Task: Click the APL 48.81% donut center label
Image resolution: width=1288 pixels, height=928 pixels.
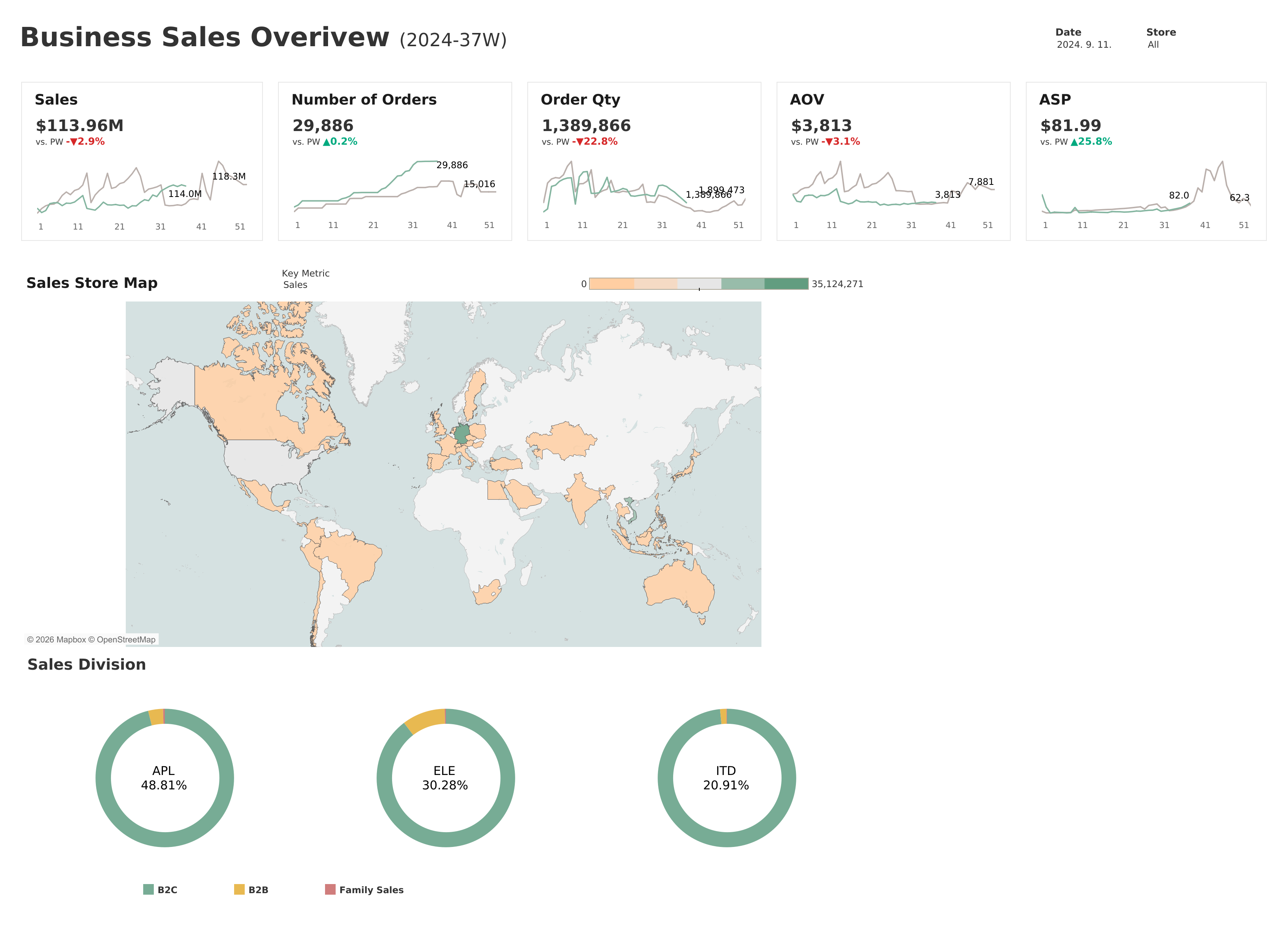Action: 164,778
